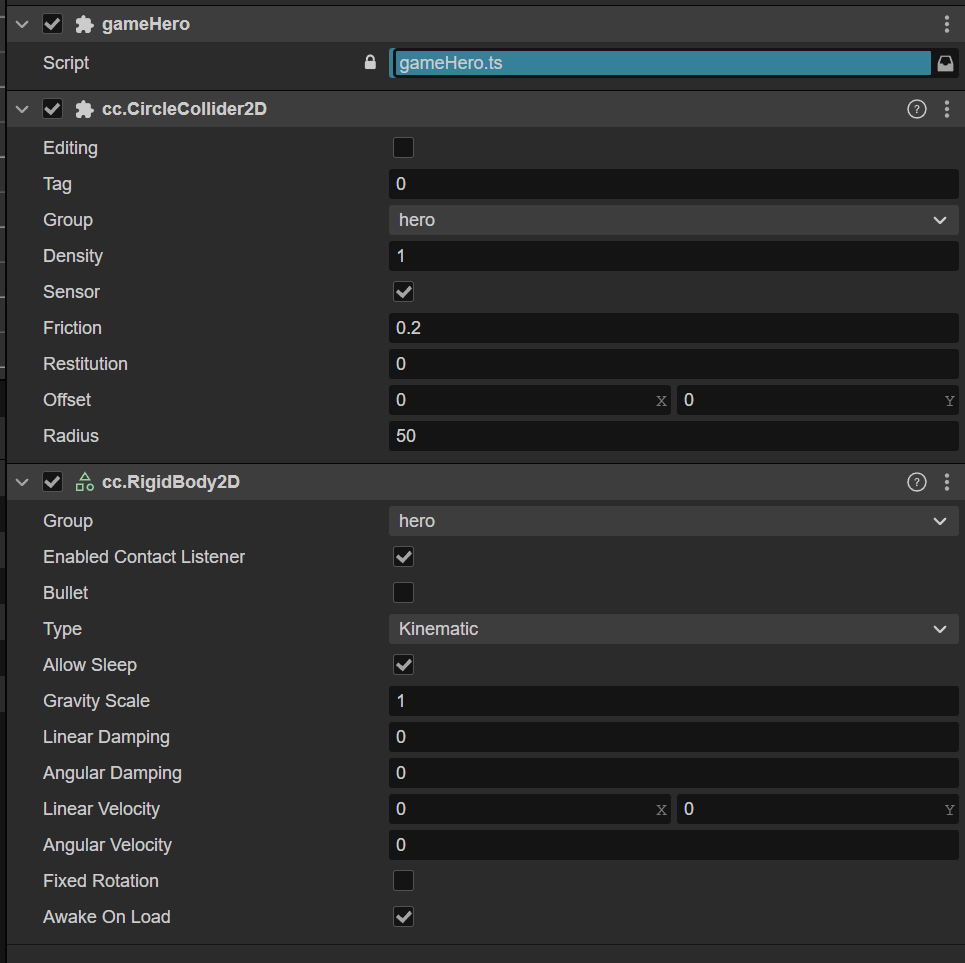This screenshot has height=963, width=965.
Task: Uncheck the Allow Sleep checkbox
Action: coord(403,665)
